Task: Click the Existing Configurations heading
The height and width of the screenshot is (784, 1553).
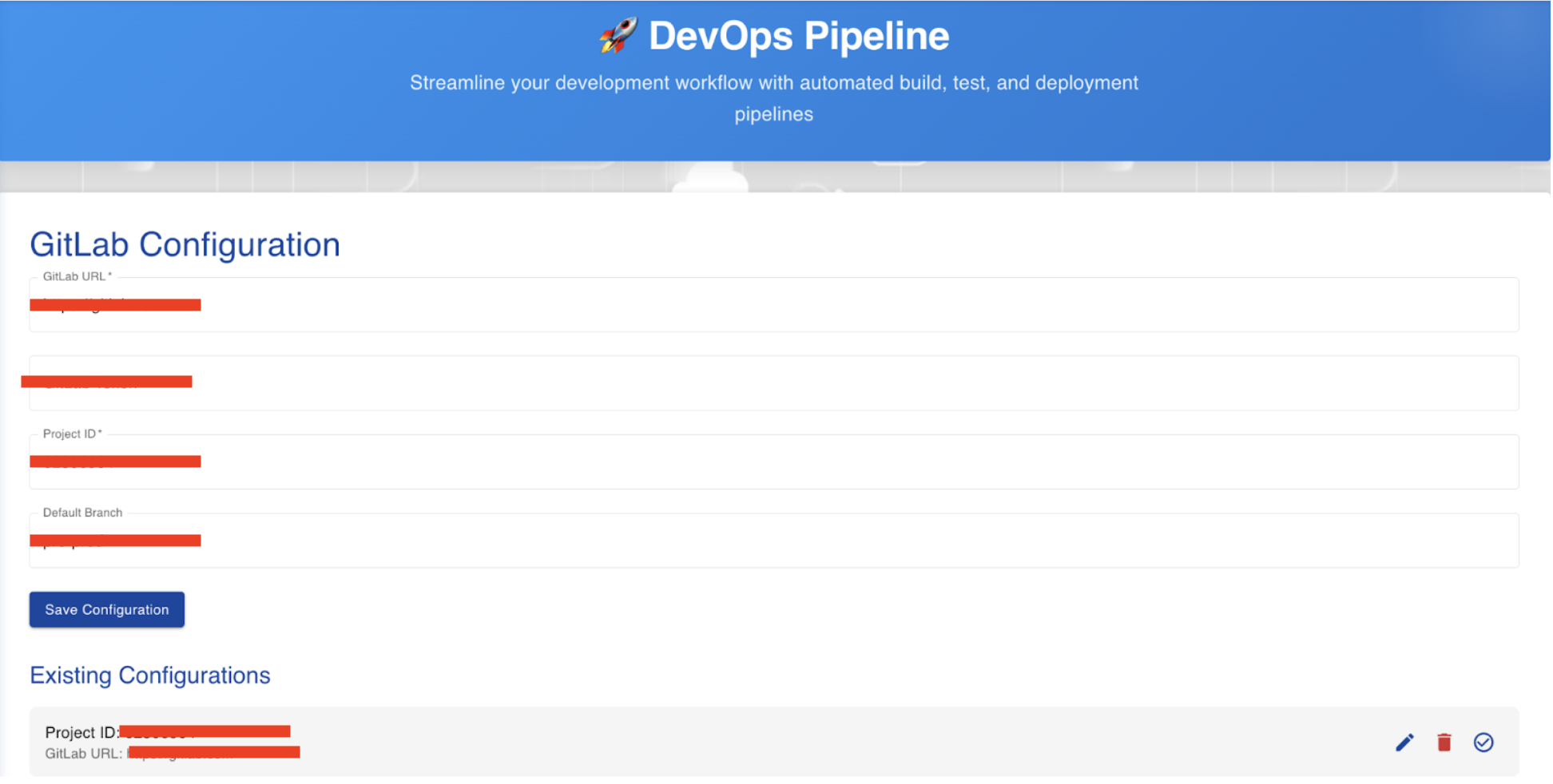Action: pos(149,675)
